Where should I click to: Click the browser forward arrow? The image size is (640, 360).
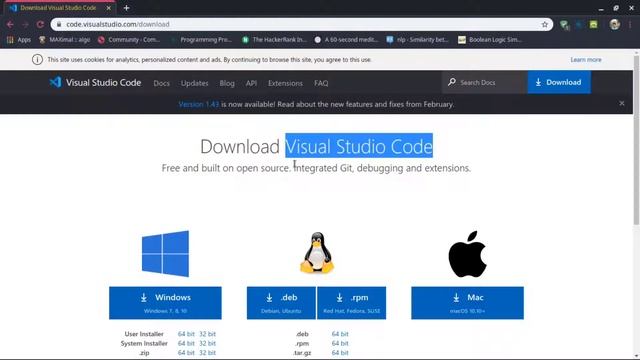point(25,24)
